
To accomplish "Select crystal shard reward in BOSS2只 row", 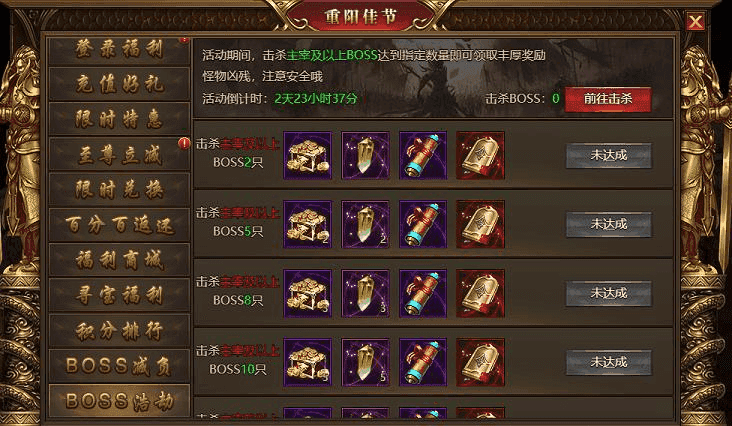I will tap(365, 155).
